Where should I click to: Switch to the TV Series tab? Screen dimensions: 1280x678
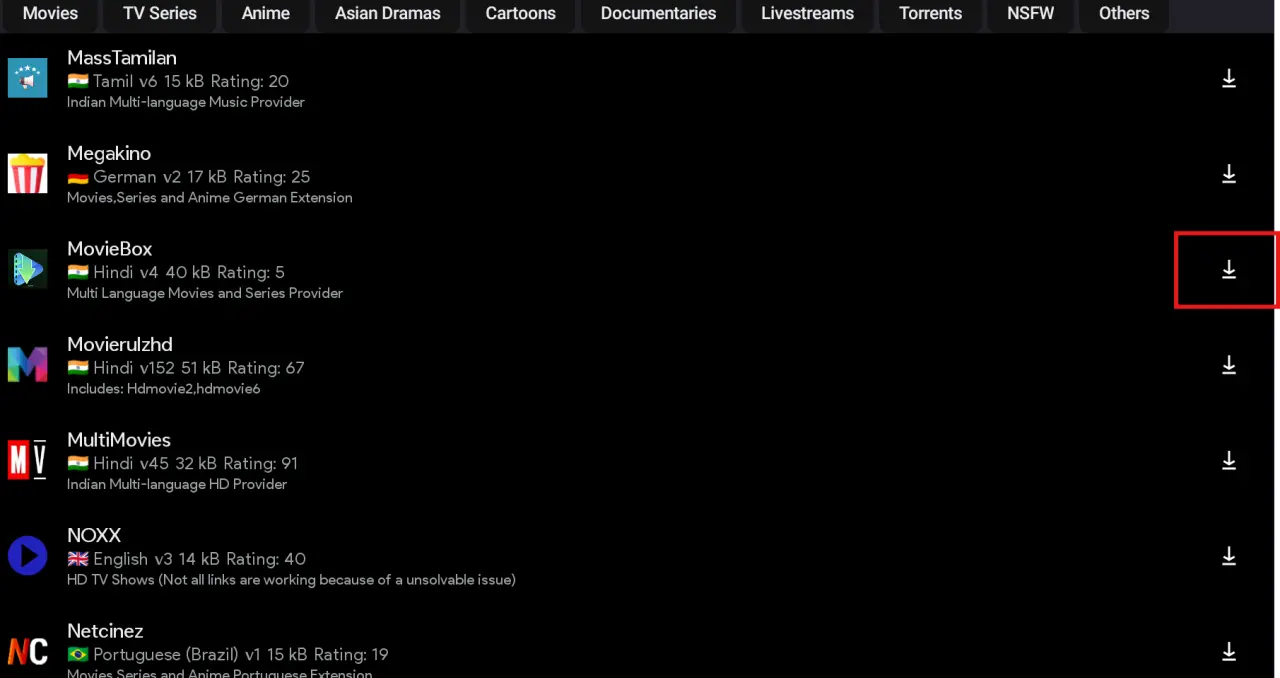(160, 14)
